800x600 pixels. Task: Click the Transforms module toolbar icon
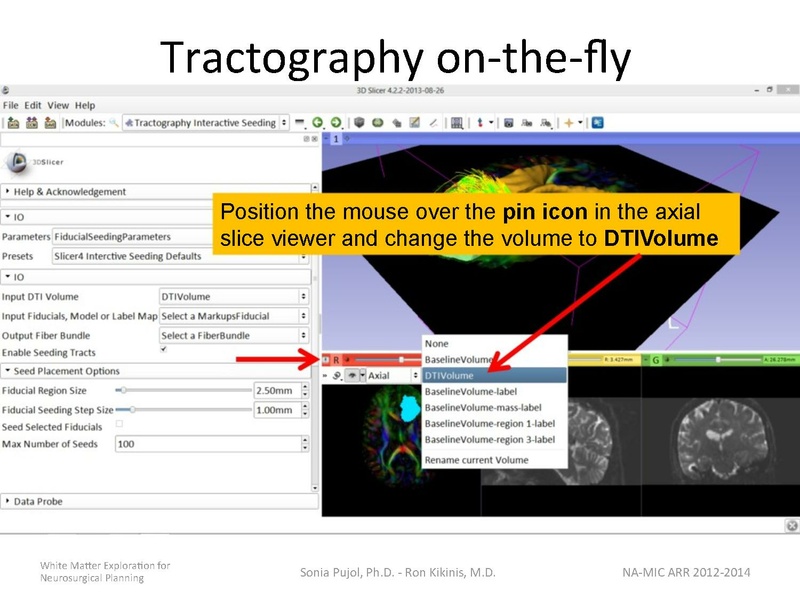396,122
